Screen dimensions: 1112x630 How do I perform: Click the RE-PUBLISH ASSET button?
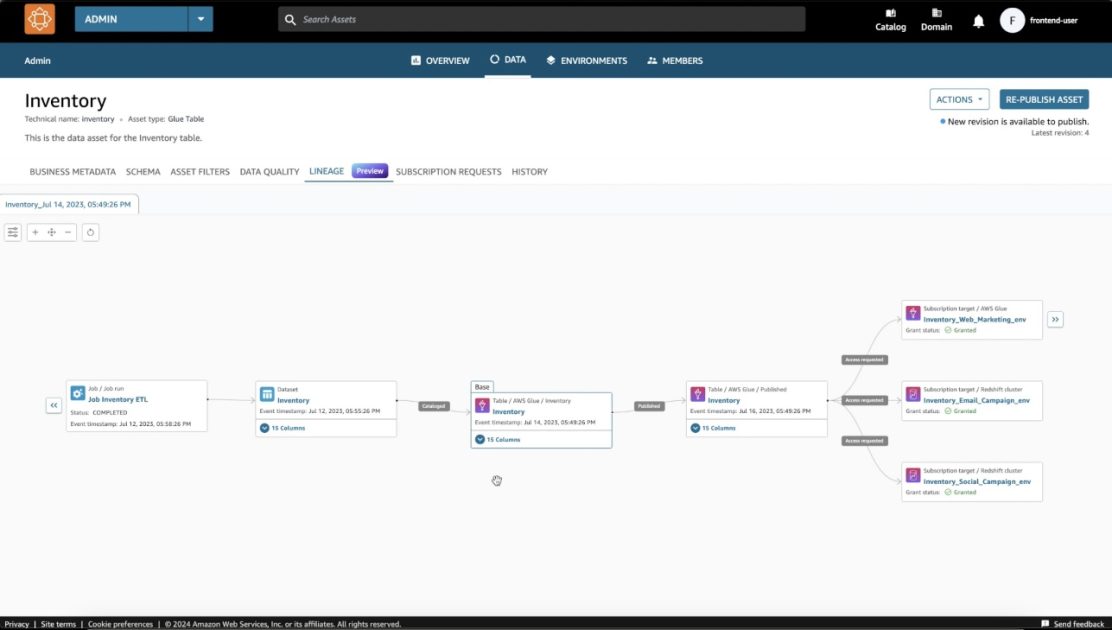[1044, 99]
